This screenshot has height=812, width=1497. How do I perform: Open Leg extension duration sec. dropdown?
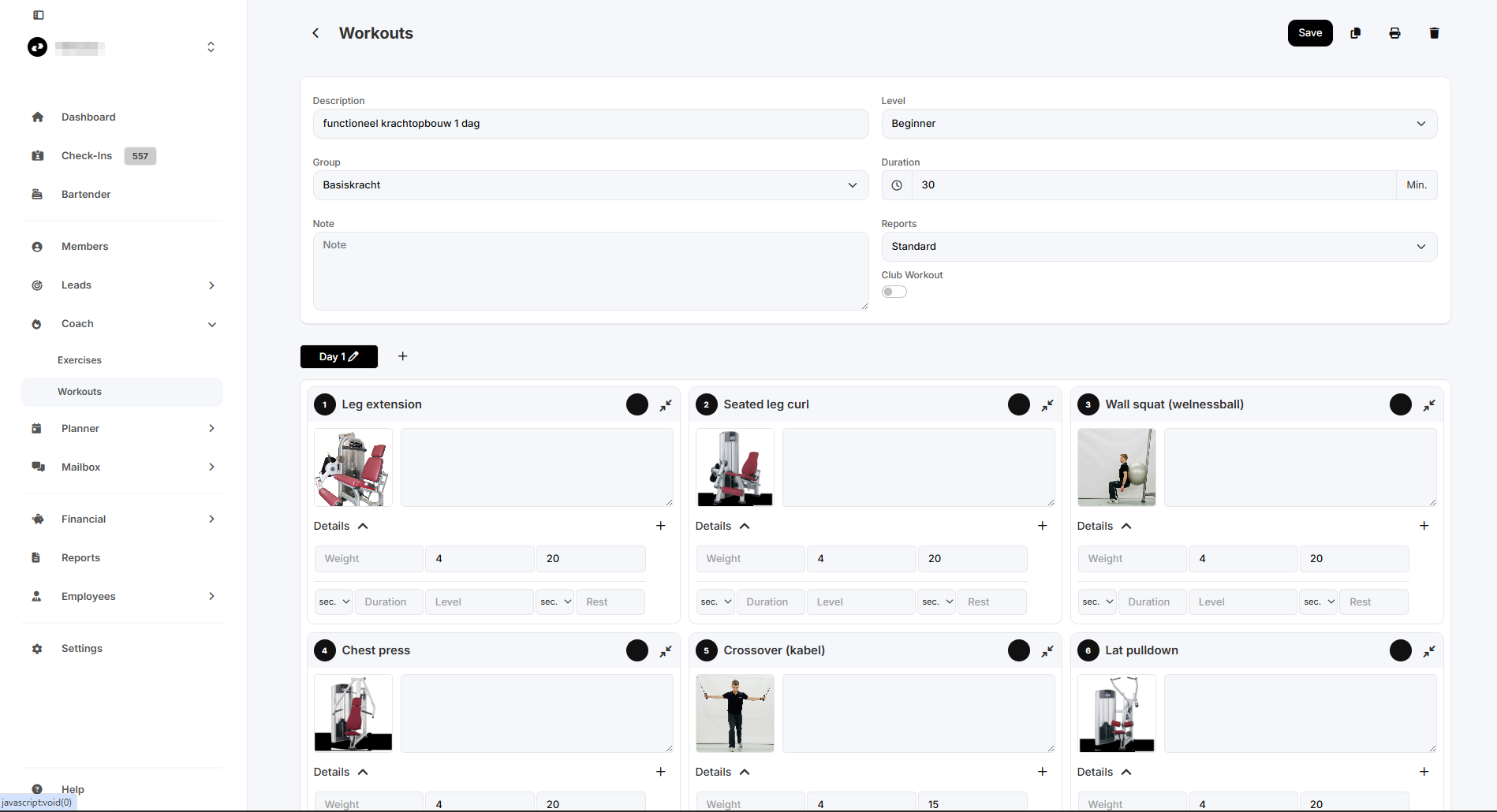click(334, 602)
